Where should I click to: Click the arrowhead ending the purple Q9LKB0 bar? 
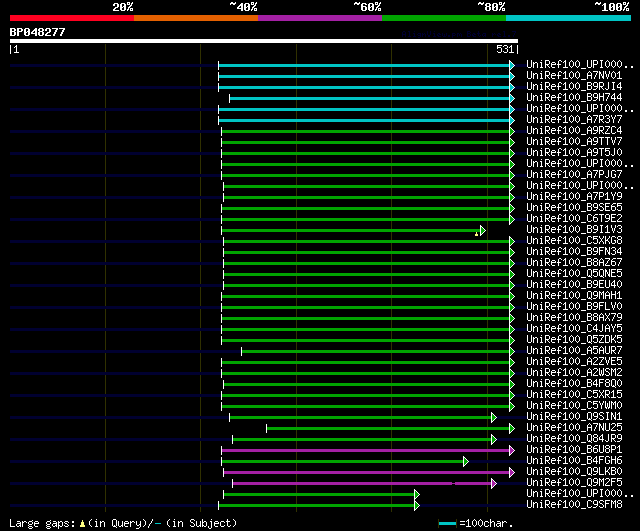point(511,473)
